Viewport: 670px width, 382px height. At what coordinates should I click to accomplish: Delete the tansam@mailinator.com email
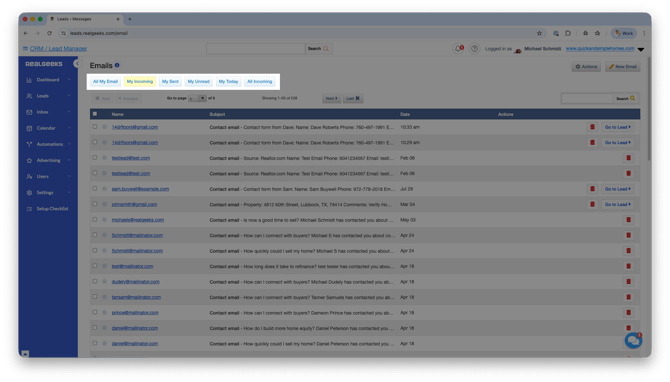[628, 297]
